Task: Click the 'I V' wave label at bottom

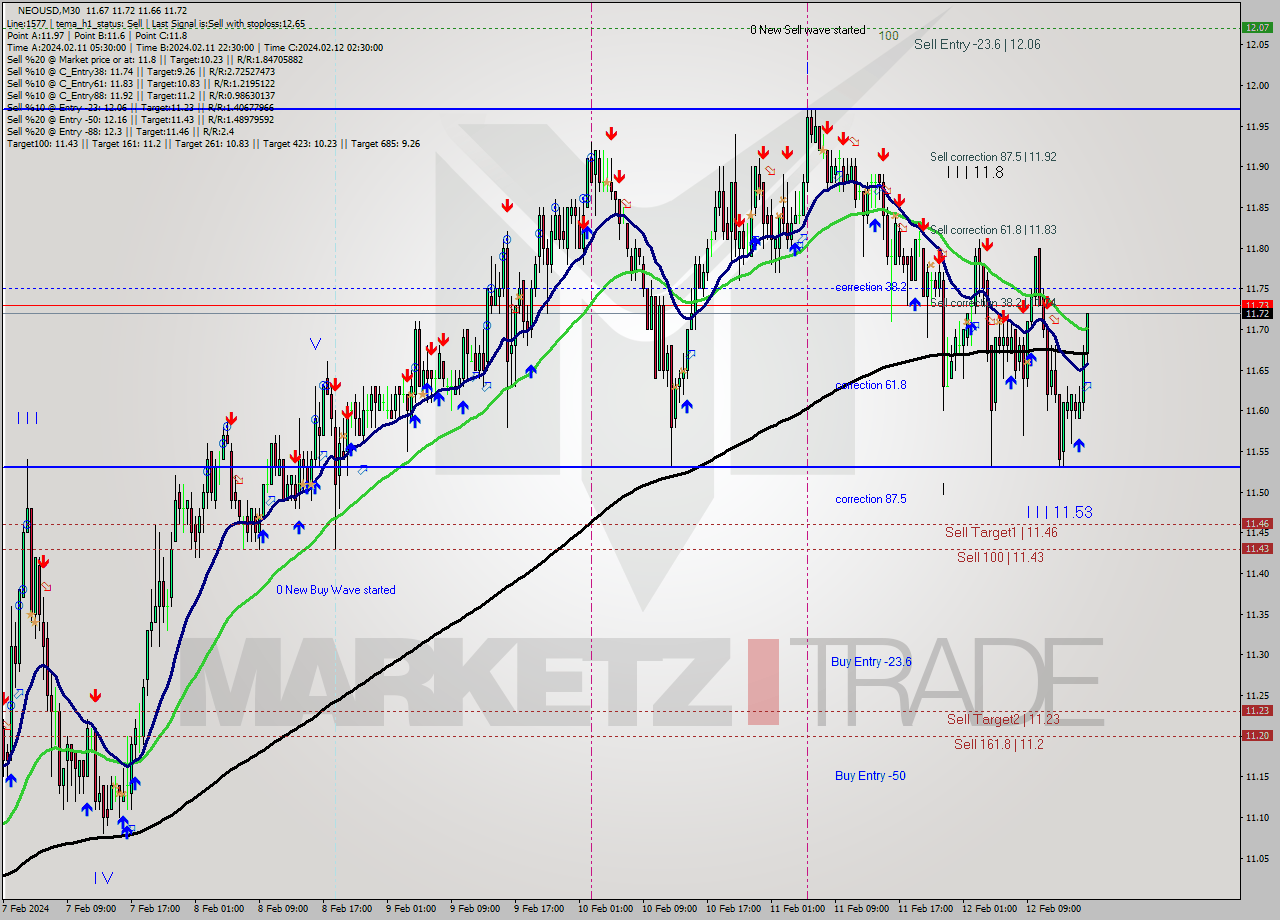Action: pos(103,878)
